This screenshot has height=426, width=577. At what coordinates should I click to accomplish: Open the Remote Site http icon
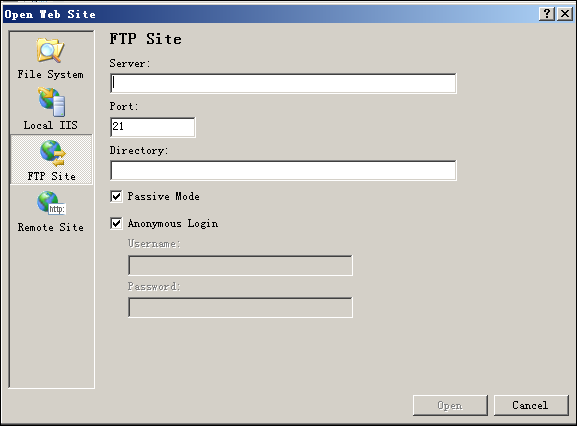51,203
